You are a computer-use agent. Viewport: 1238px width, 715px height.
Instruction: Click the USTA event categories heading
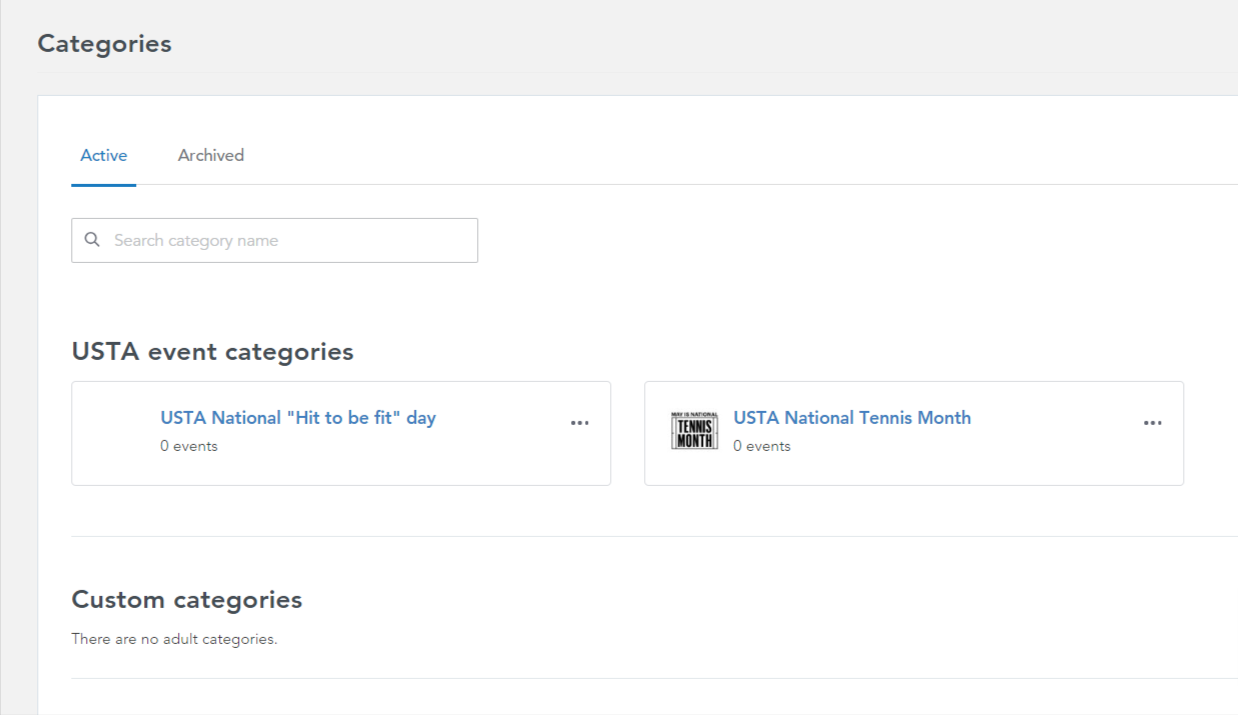(213, 352)
